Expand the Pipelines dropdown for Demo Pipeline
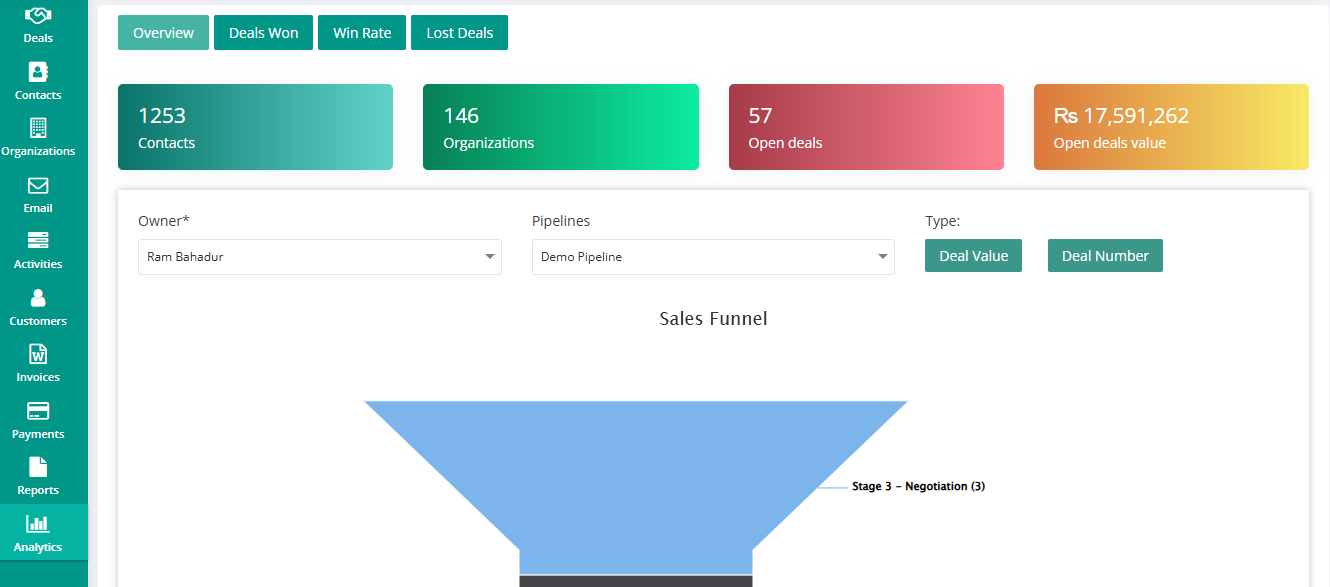The image size is (1330, 587). click(712, 257)
